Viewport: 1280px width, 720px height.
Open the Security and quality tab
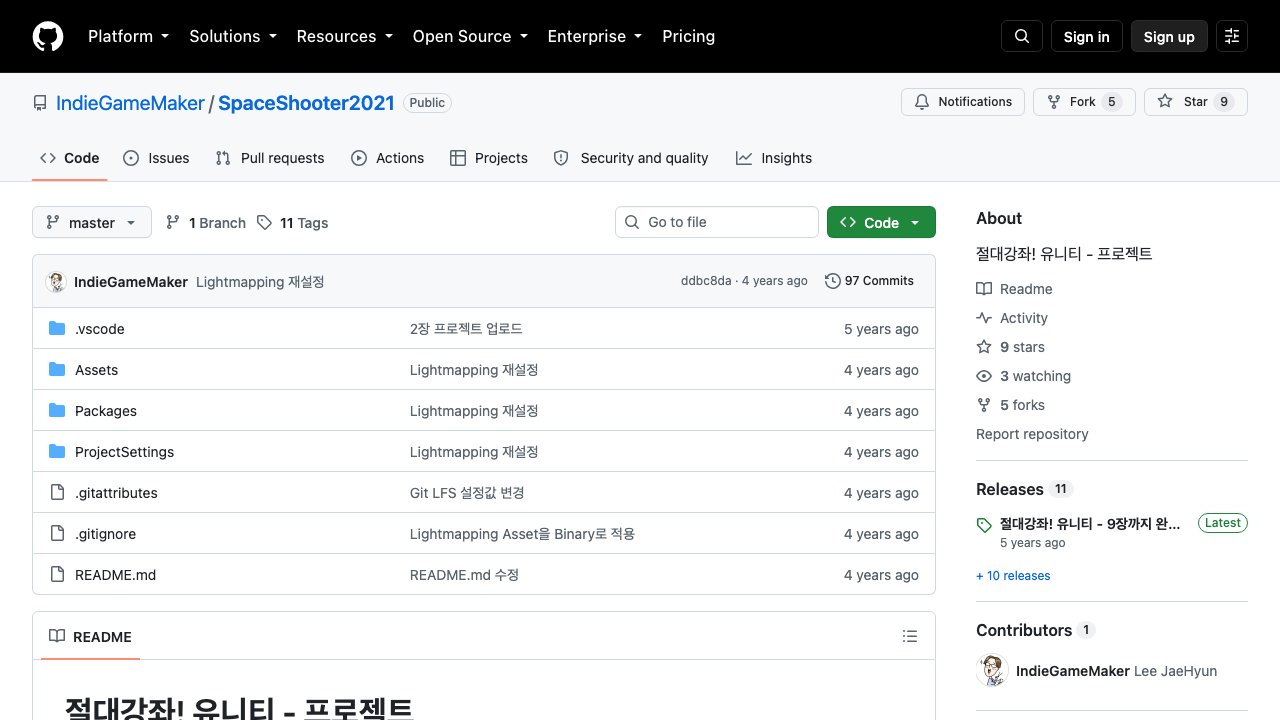[631, 158]
